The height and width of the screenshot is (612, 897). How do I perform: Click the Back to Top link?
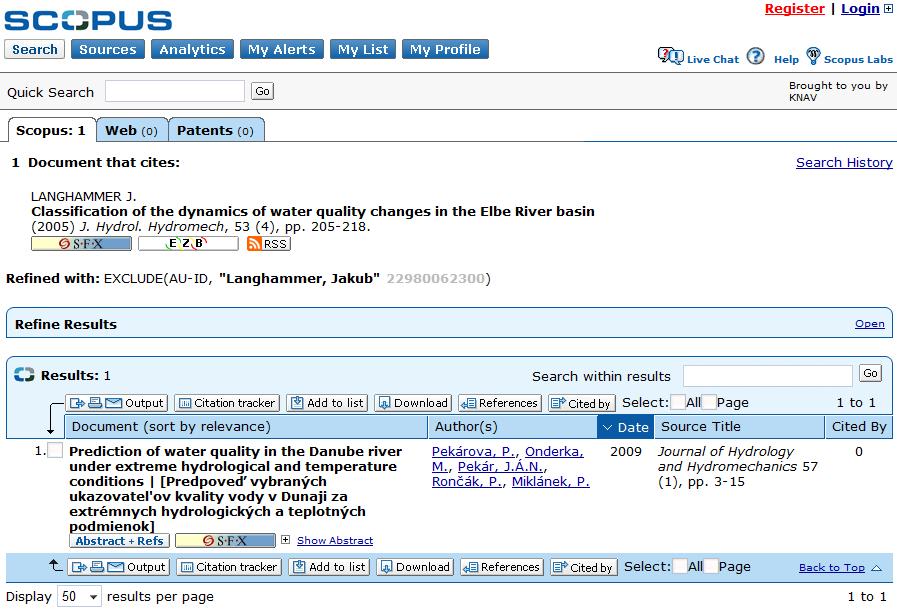pyautogui.click(x=831, y=567)
